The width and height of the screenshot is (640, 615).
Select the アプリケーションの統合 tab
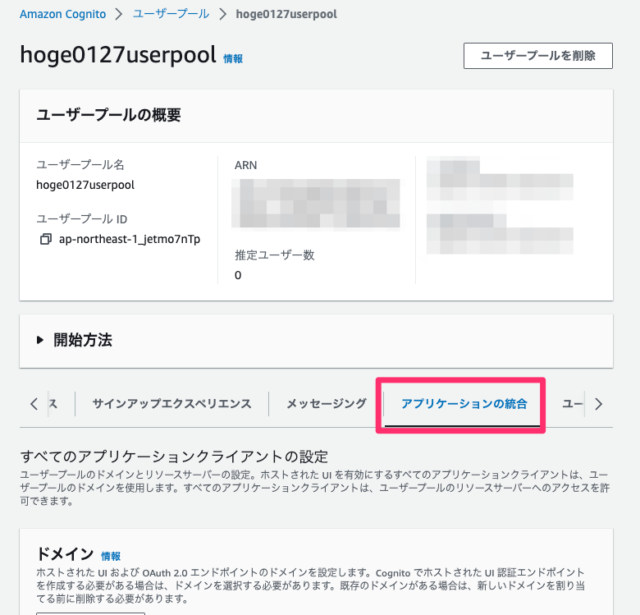(x=464, y=404)
